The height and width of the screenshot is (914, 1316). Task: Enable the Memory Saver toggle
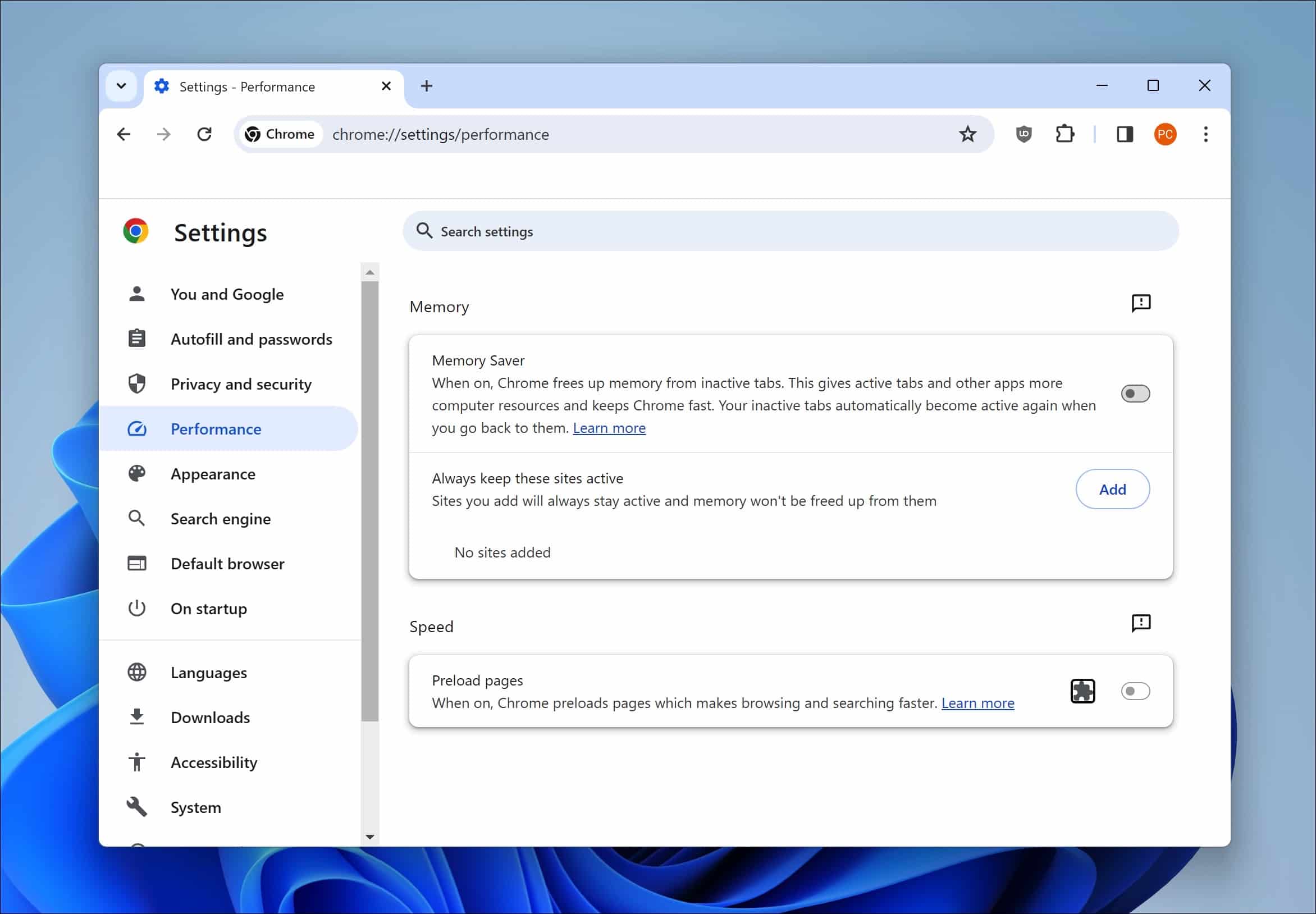(x=1135, y=394)
